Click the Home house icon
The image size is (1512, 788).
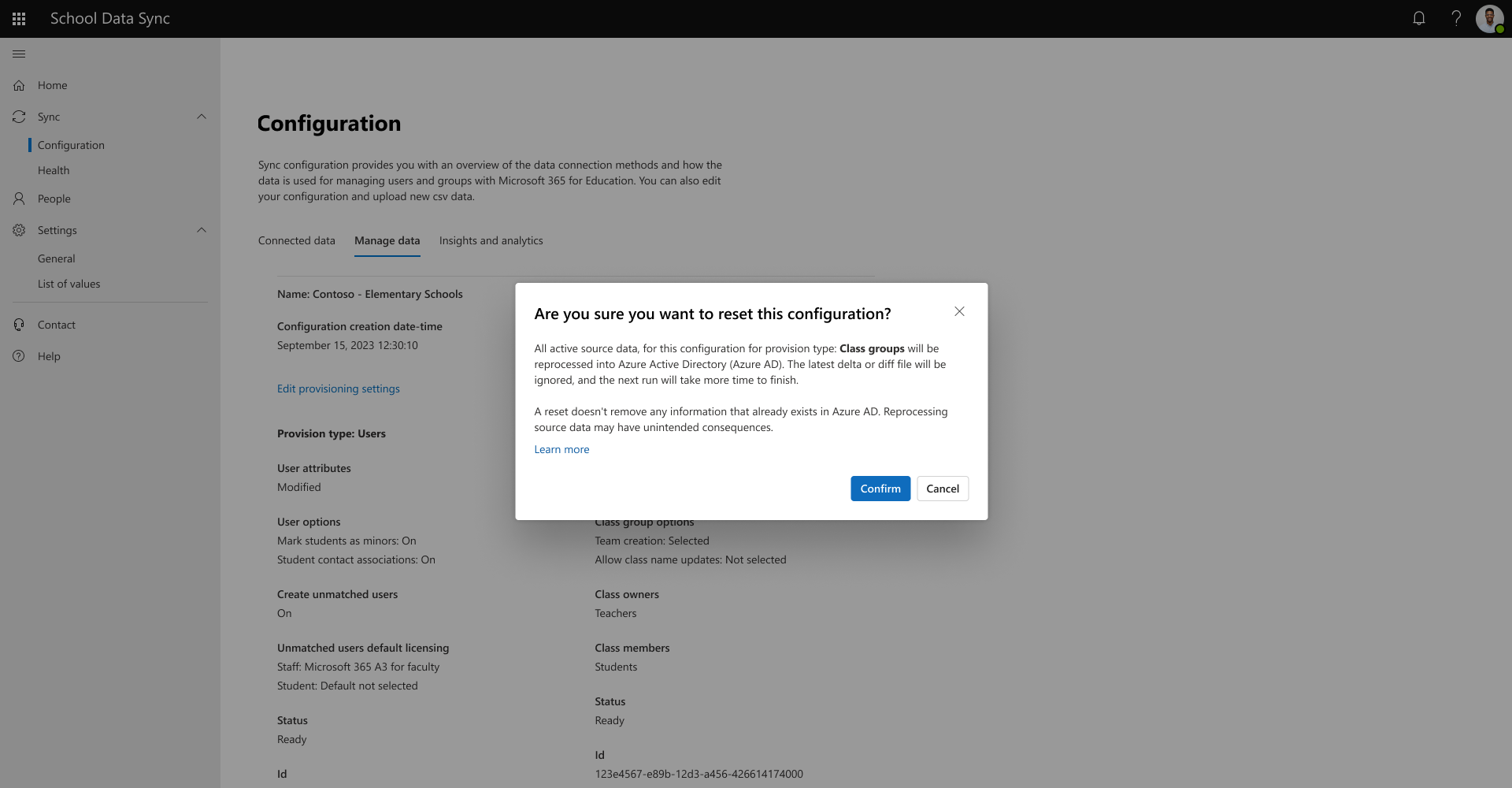19,85
